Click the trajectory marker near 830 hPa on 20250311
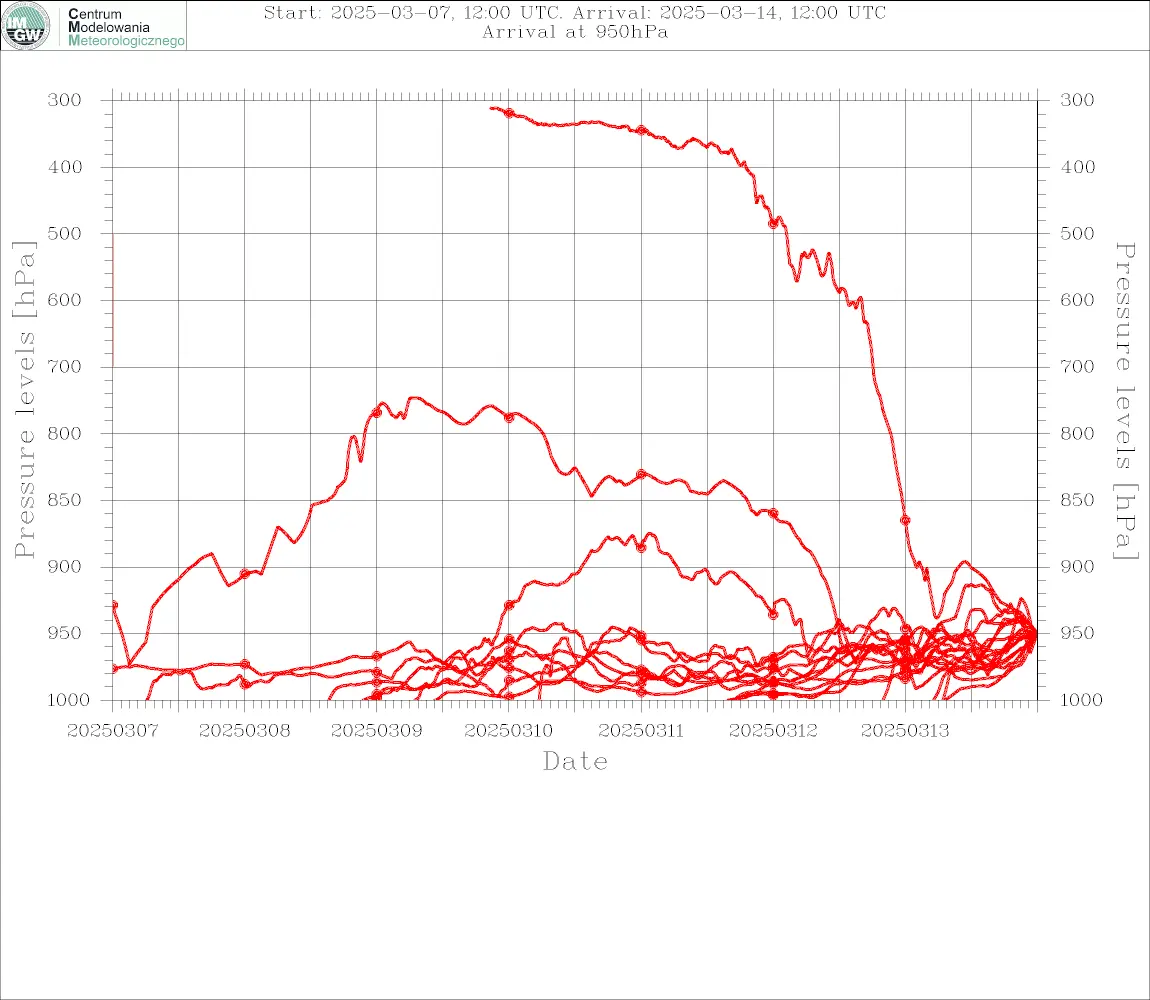Viewport: 1150px width, 1000px height. tap(641, 474)
